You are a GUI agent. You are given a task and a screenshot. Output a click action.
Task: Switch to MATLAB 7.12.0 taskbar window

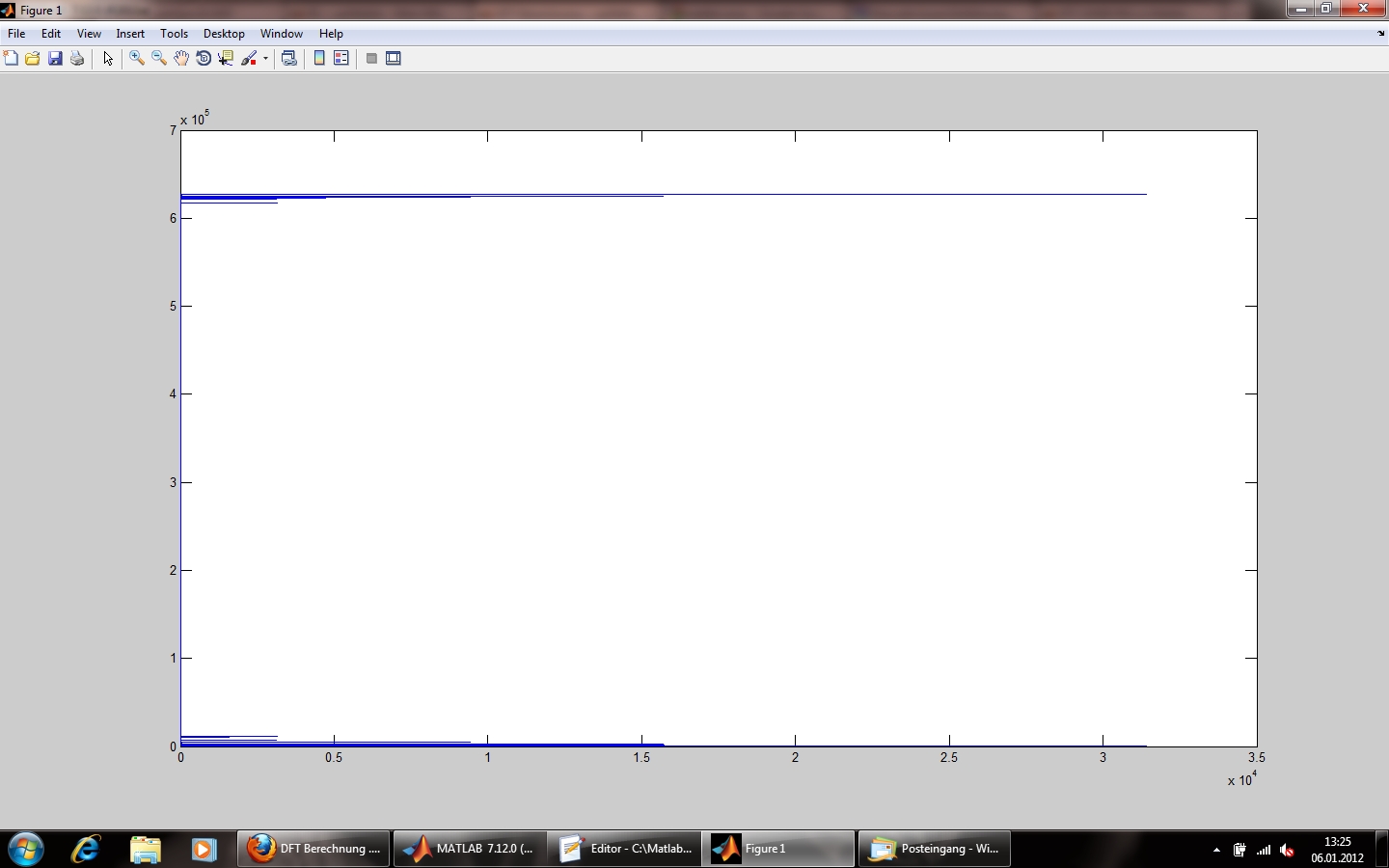tap(470, 849)
